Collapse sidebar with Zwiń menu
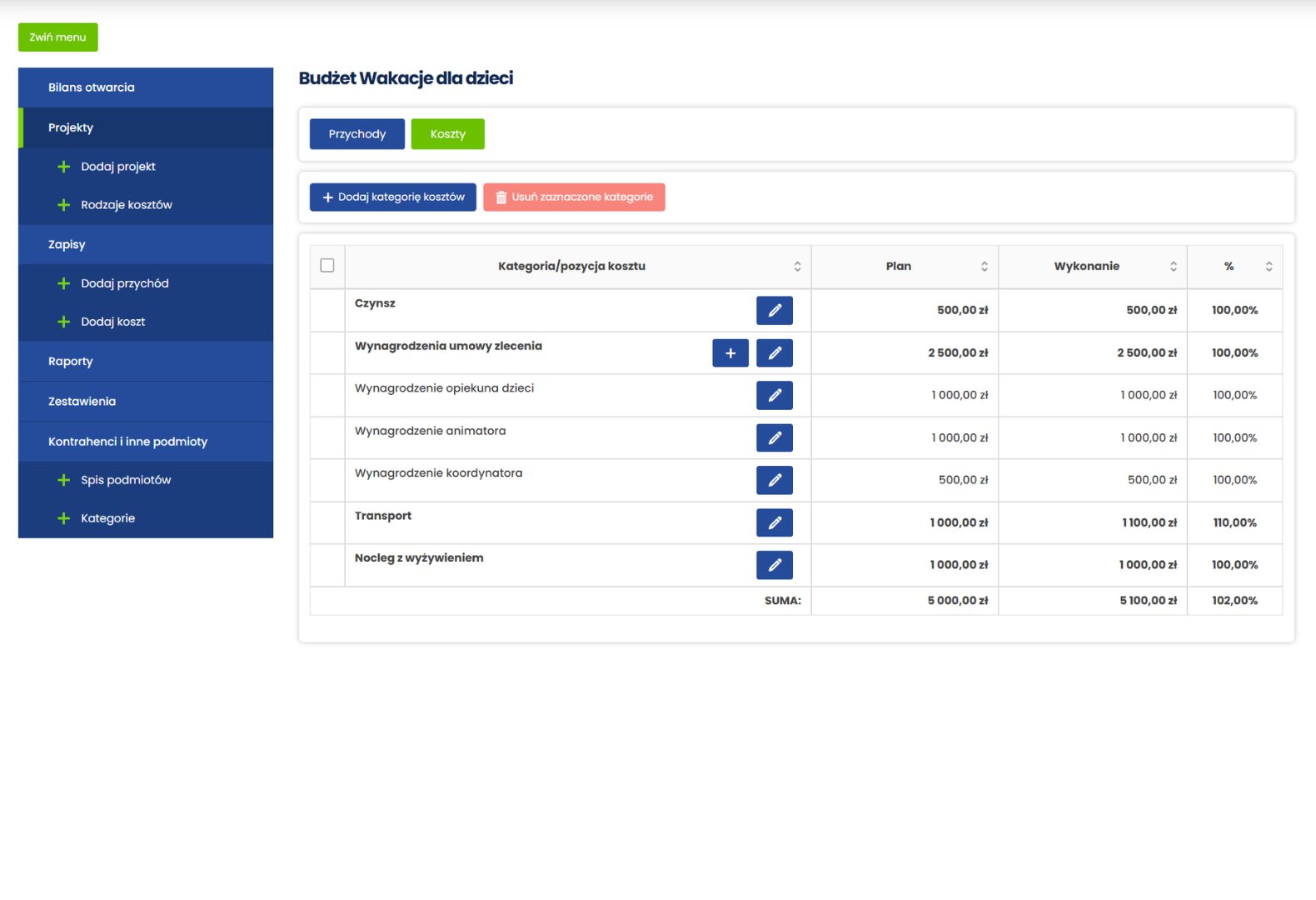 click(x=57, y=37)
